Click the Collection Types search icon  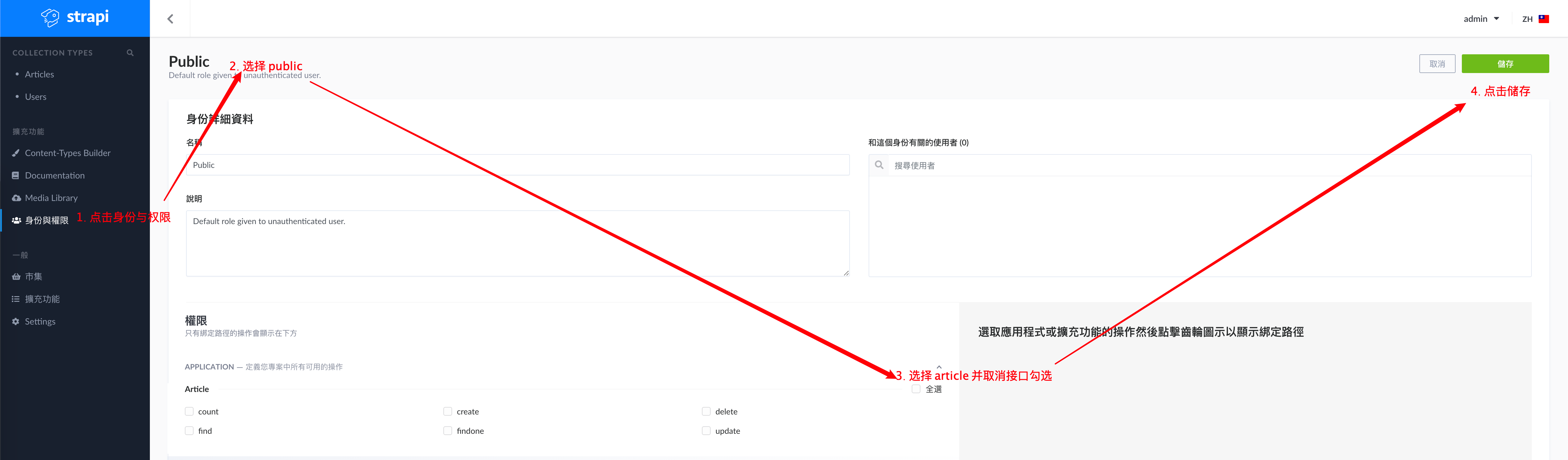(x=130, y=53)
